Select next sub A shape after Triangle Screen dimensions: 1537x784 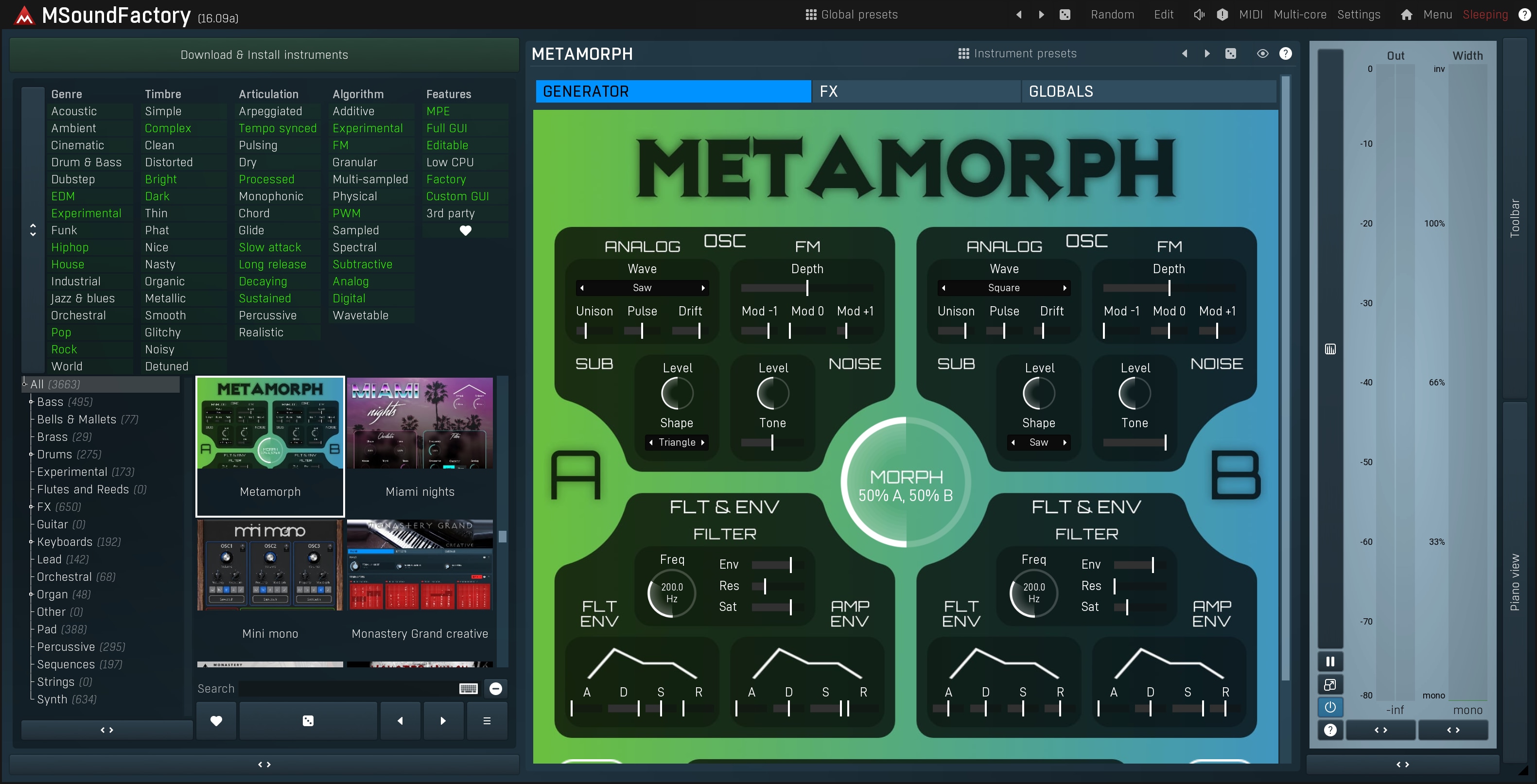(x=703, y=442)
